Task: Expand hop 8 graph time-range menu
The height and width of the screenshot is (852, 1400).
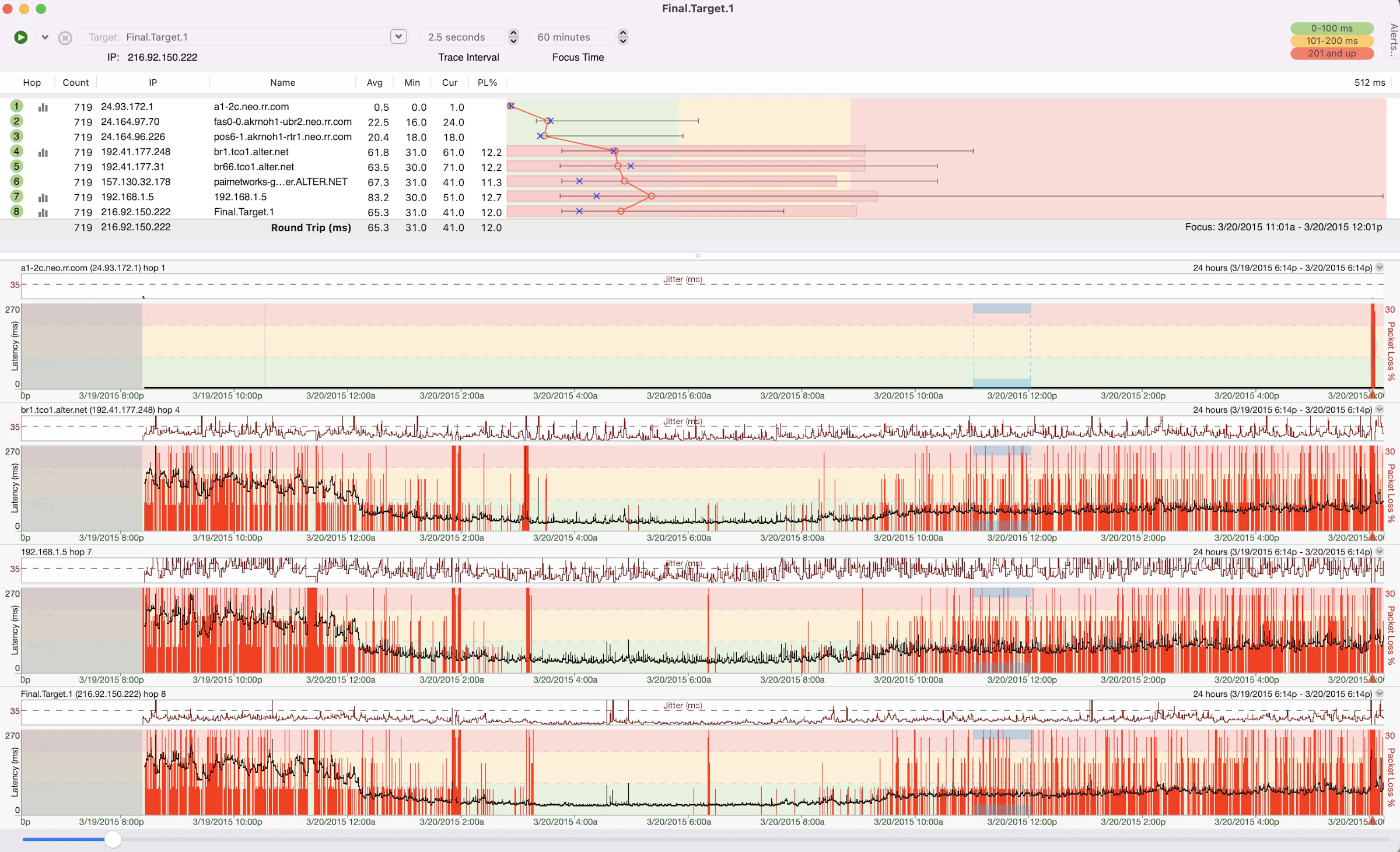Action: [1380, 694]
